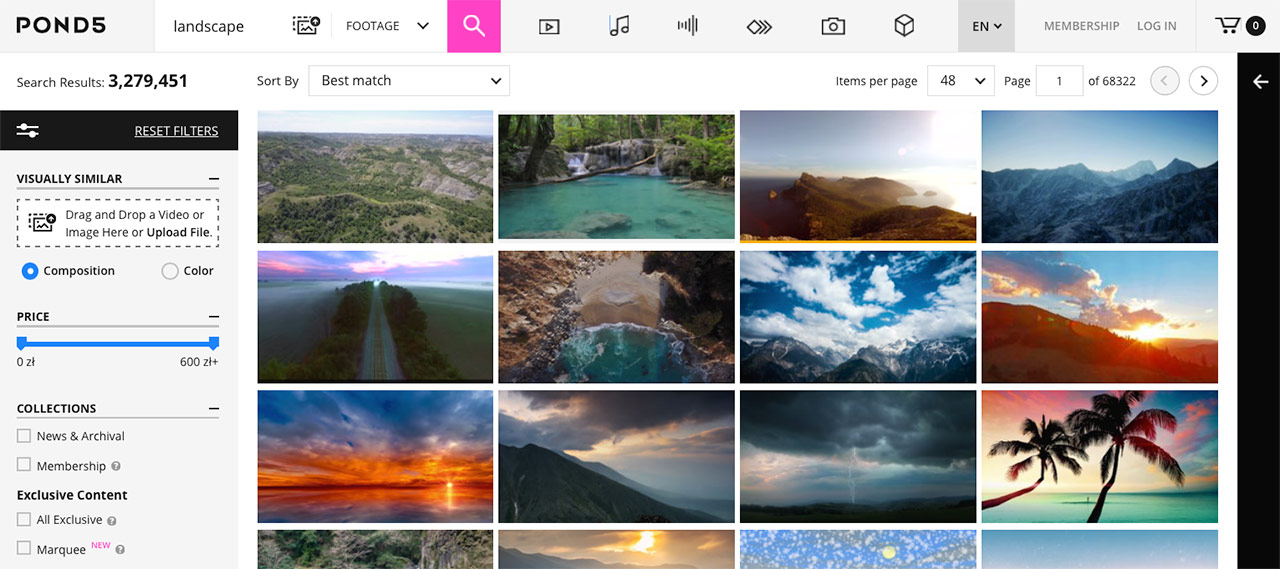1280x569 pixels.
Task: Open the aerial rocky beach cove thumbnail
Action: [x=617, y=317]
